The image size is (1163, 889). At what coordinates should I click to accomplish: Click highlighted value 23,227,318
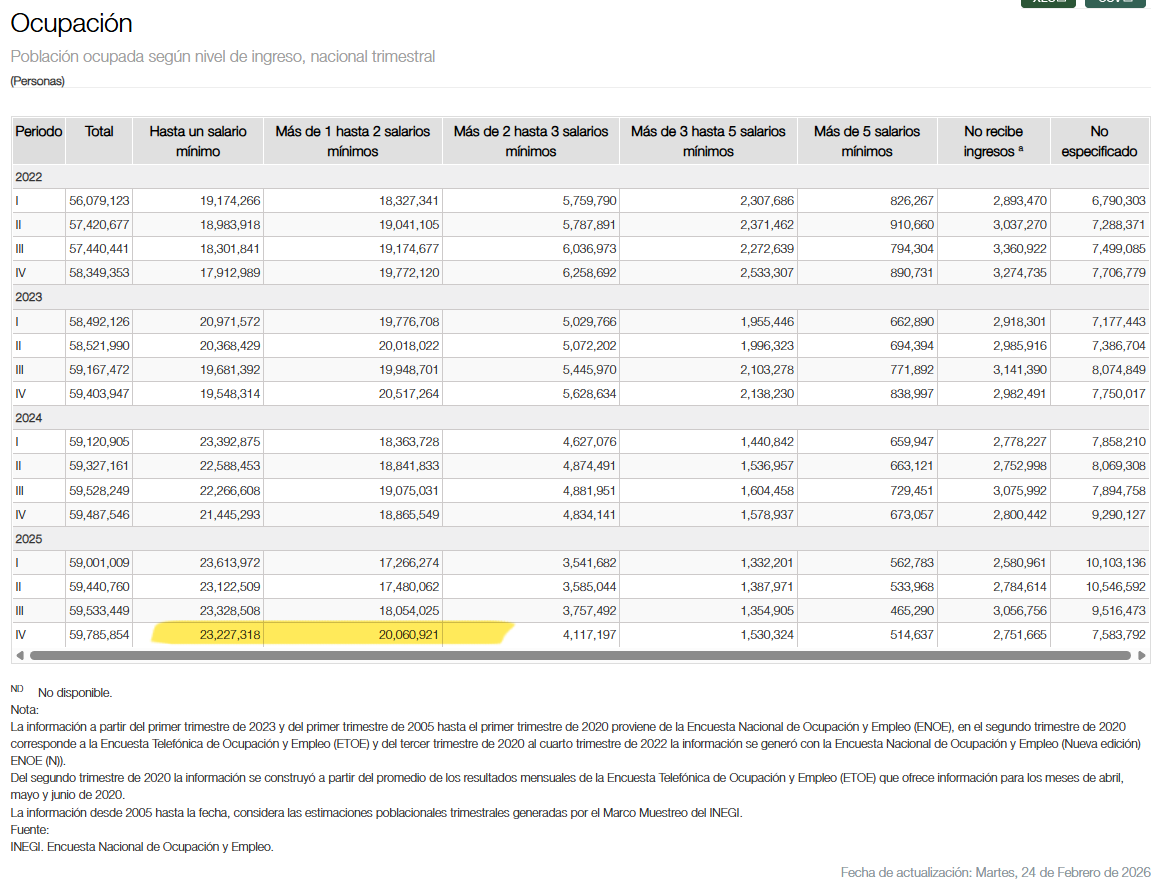pos(230,634)
